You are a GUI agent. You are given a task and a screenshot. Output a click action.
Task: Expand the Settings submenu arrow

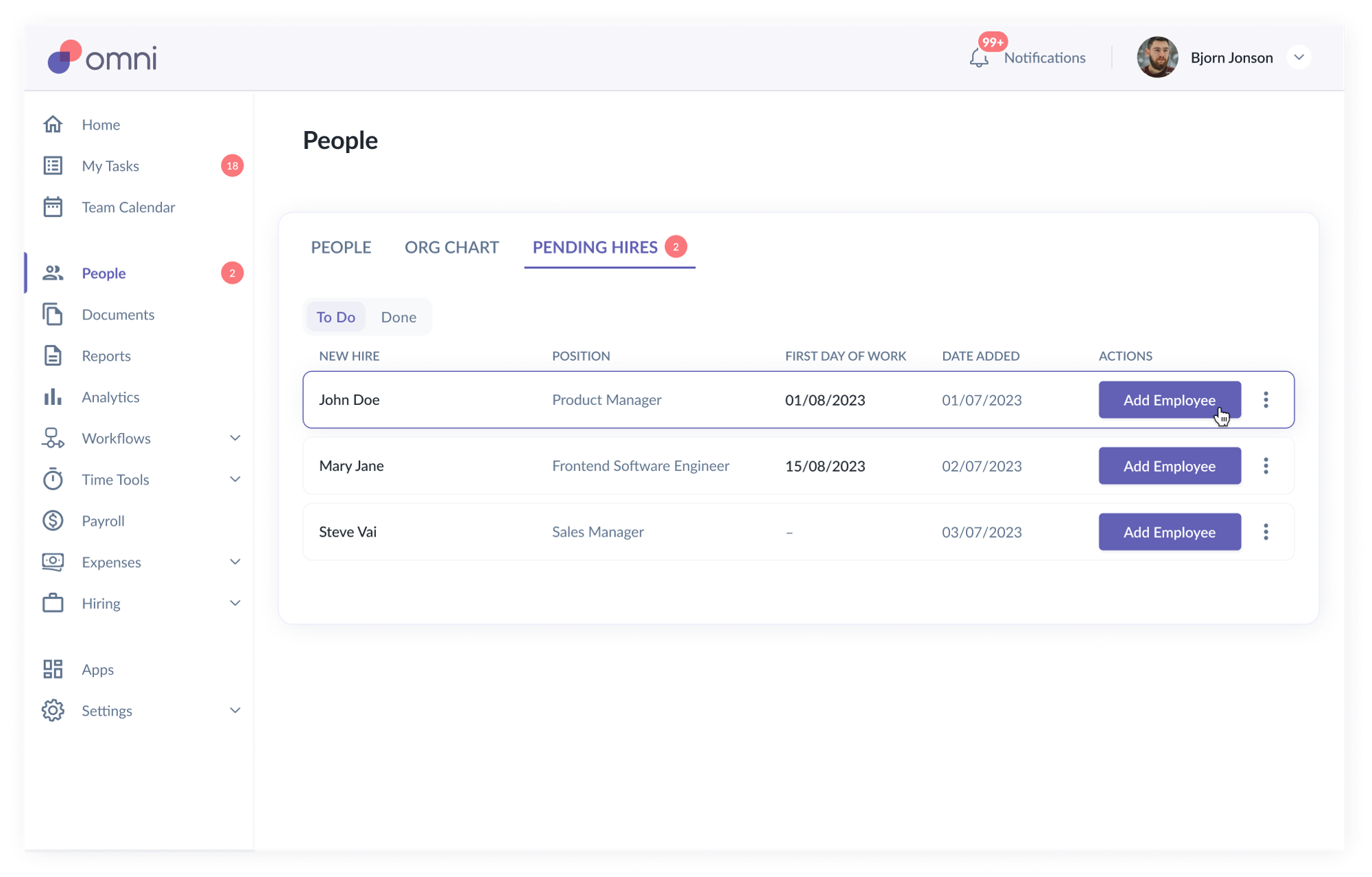pos(235,710)
